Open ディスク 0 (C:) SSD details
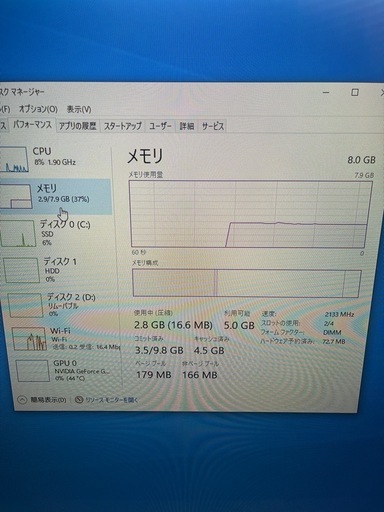384x512 pixels. (x=57, y=233)
